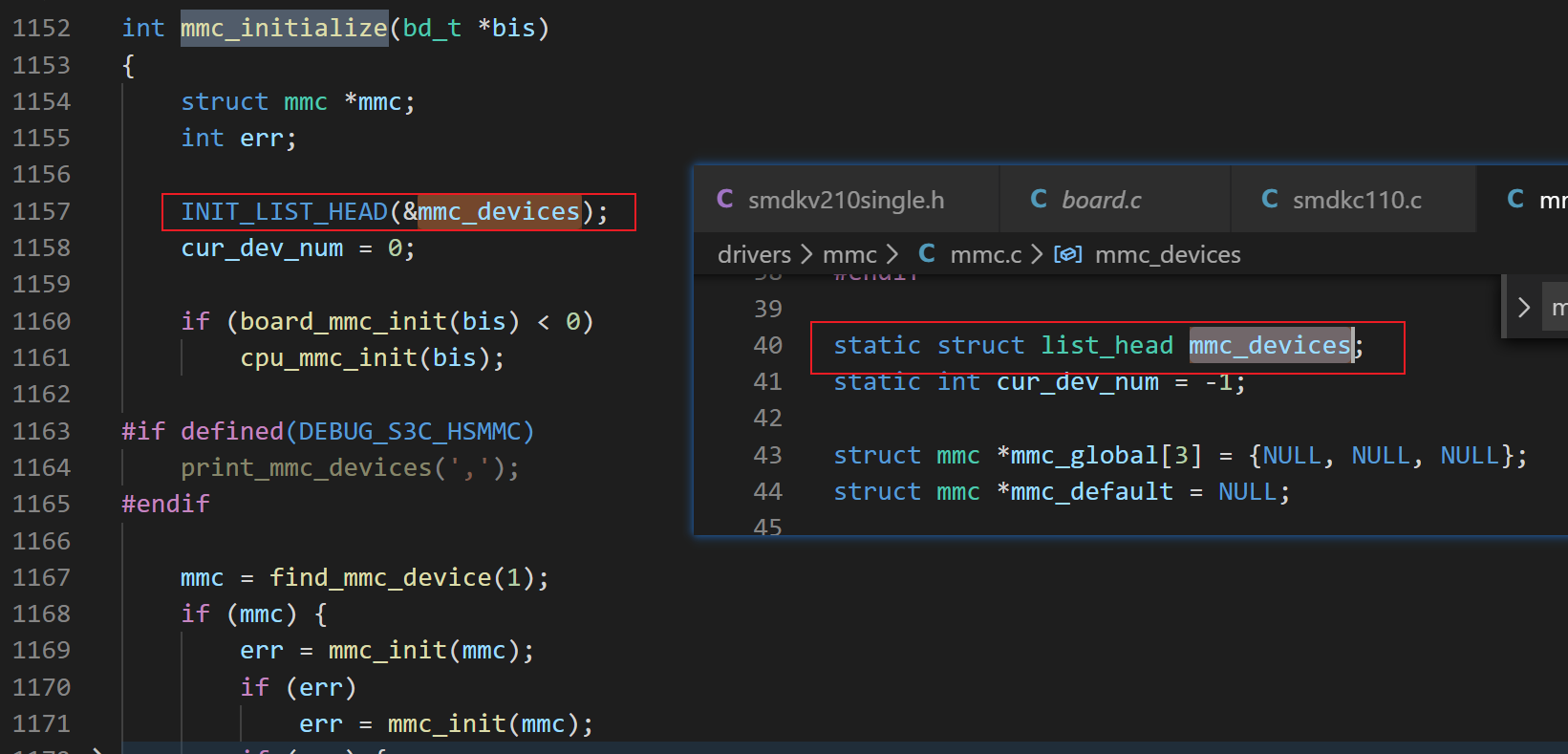Click mmc_devices inside the INIT_LIST_HEAD call
Image resolution: width=1568 pixels, height=754 pixels.
(x=499, y=211)
